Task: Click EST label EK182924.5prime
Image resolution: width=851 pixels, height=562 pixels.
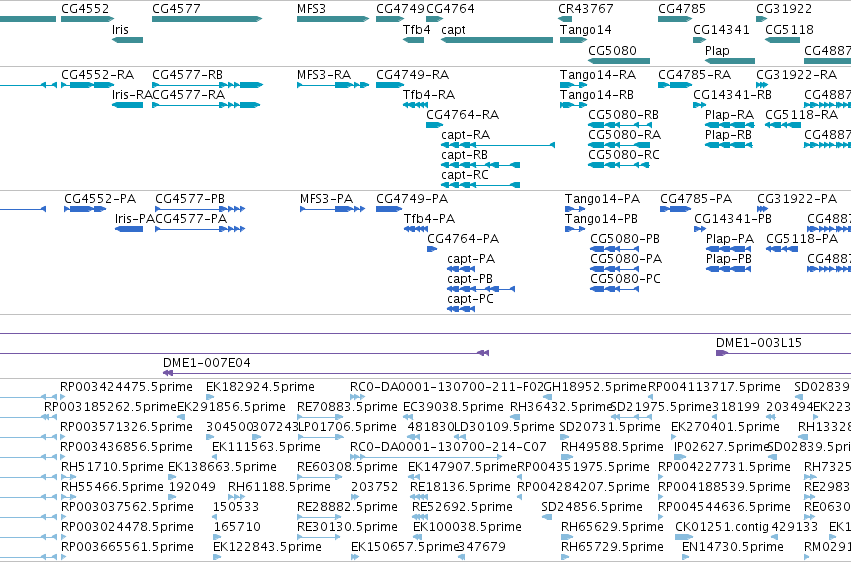Action: (x=261, y=387)
